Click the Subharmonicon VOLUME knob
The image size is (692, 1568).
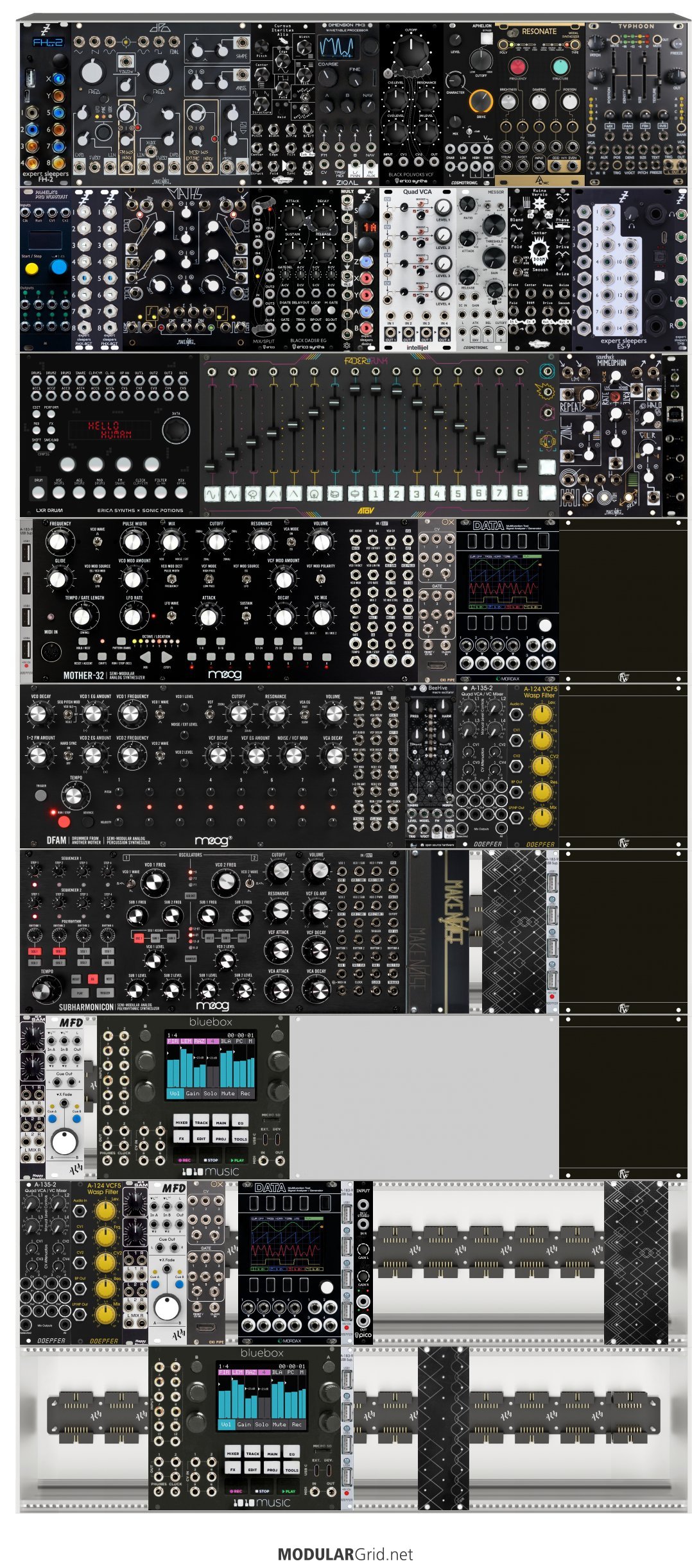(x=316, y=872)
